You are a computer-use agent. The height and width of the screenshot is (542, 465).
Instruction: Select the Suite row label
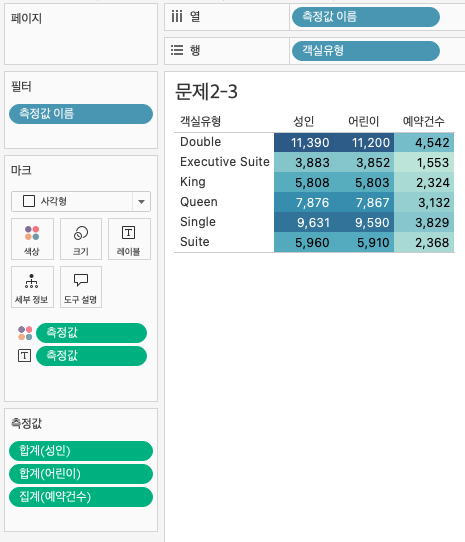[195, 242]
